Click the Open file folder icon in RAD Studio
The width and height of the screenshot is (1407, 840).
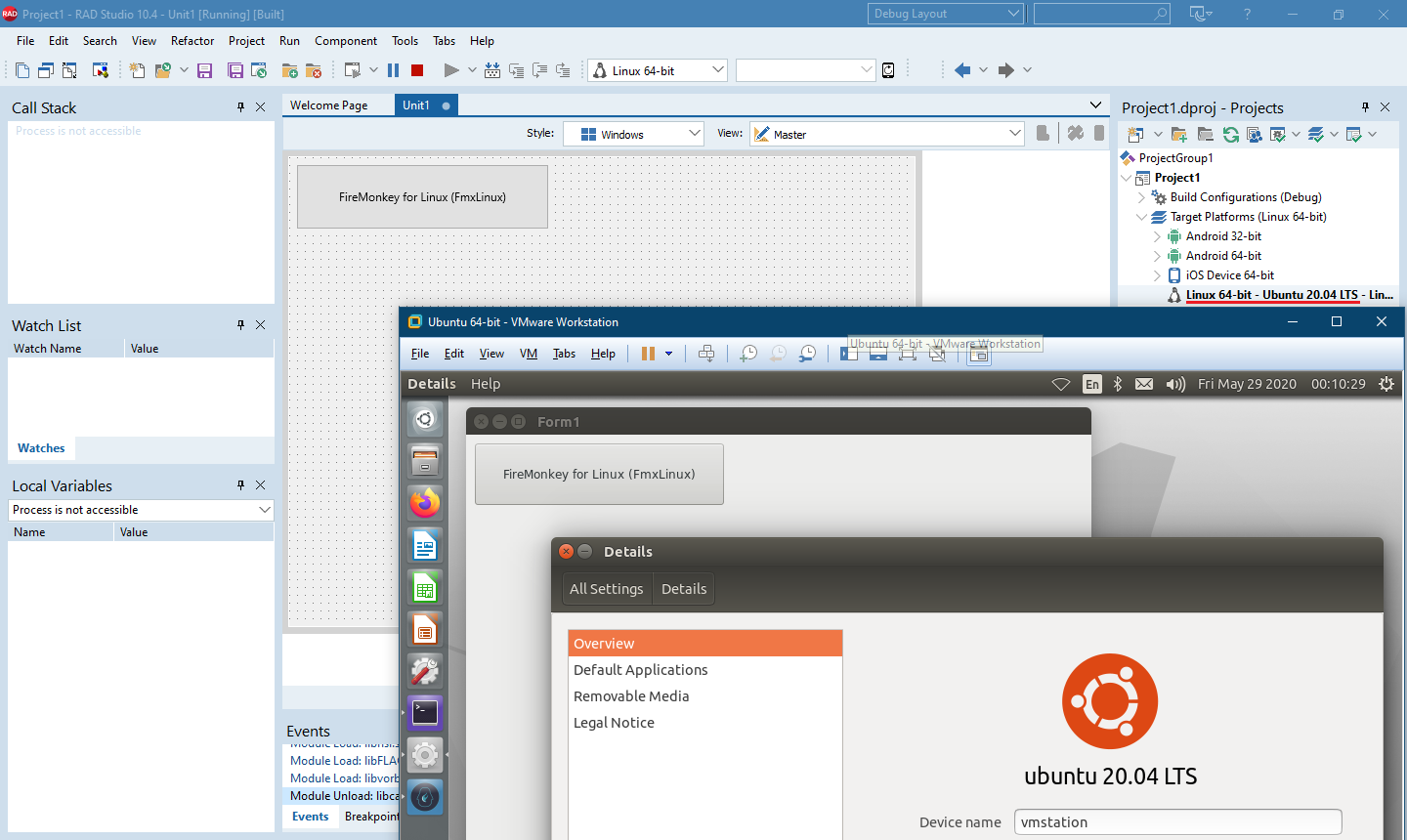[163, 70]
